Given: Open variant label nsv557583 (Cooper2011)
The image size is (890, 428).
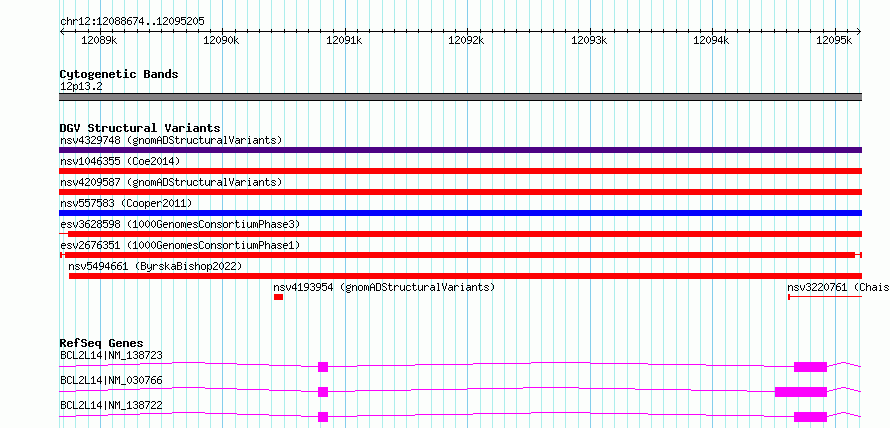Looking at the screenshot, I should coord(126,203).
